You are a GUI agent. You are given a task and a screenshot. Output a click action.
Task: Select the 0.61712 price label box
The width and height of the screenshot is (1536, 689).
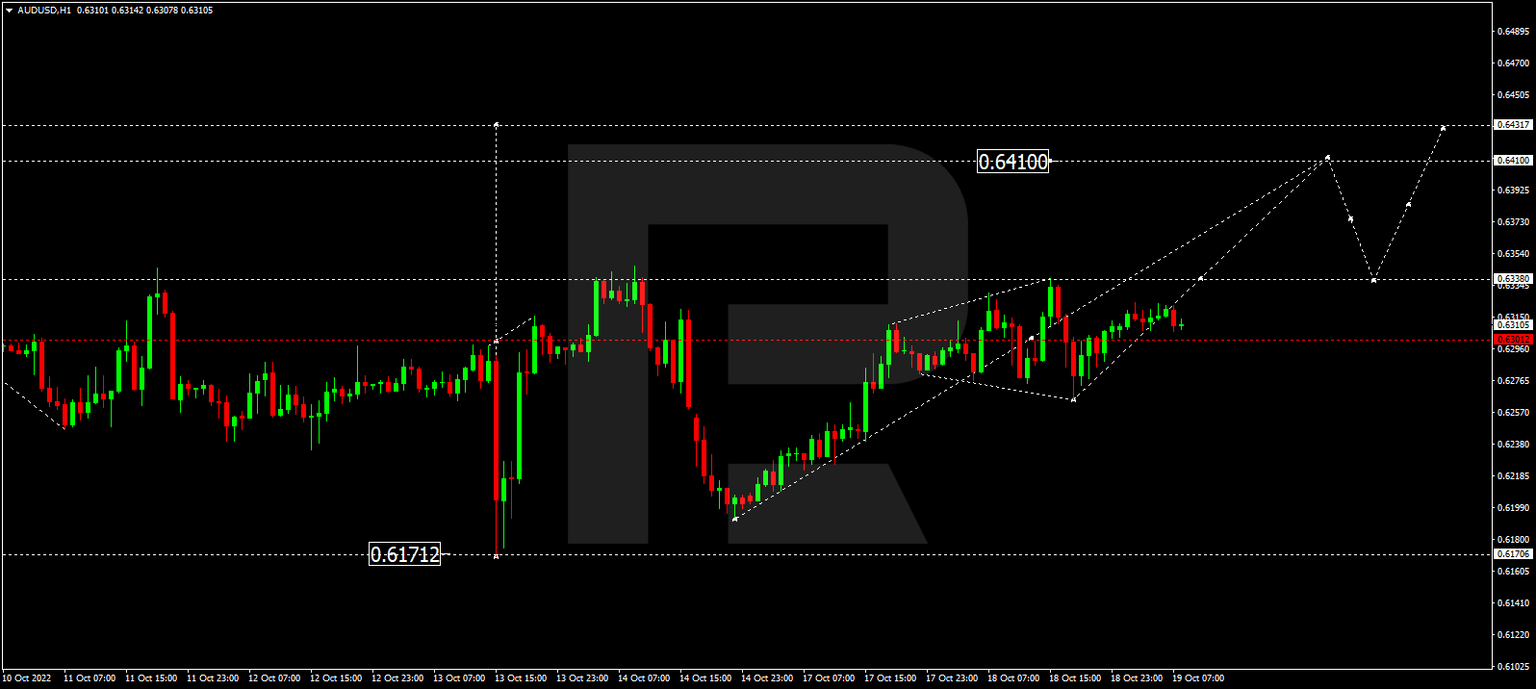pos(405,553)
